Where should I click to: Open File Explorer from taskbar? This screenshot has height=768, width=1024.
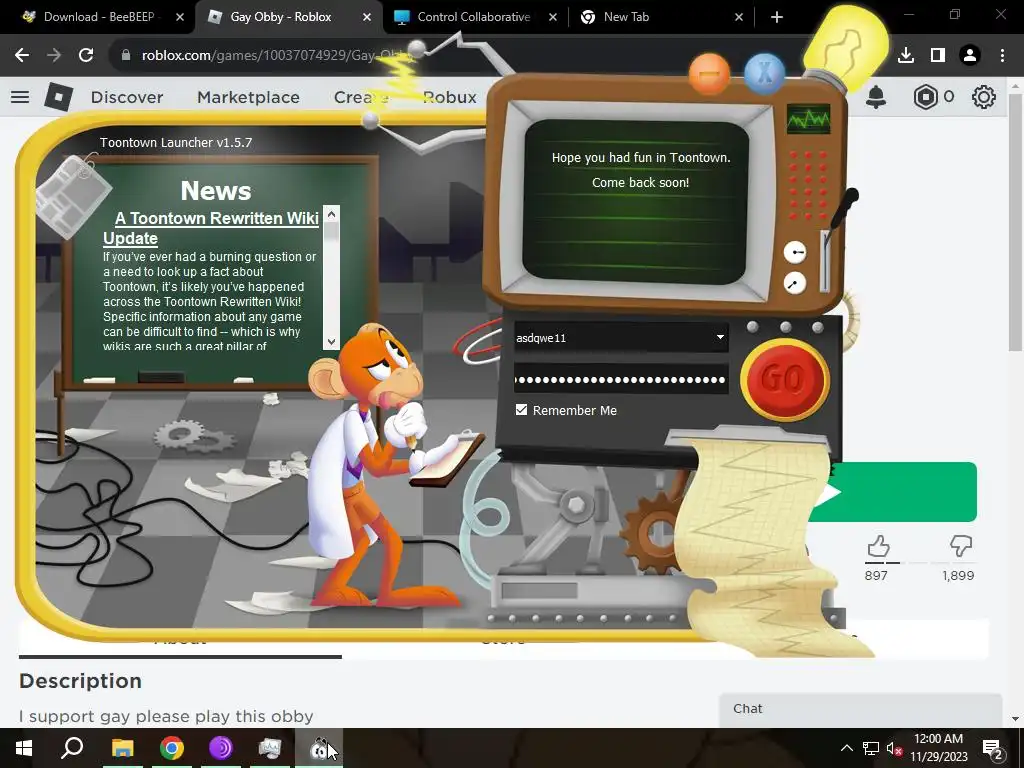click(x=122, y=748)
